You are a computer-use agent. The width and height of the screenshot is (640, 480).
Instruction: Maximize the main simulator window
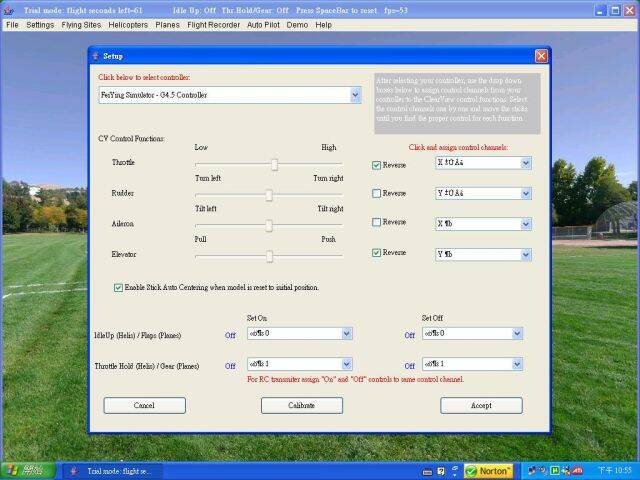615,11
